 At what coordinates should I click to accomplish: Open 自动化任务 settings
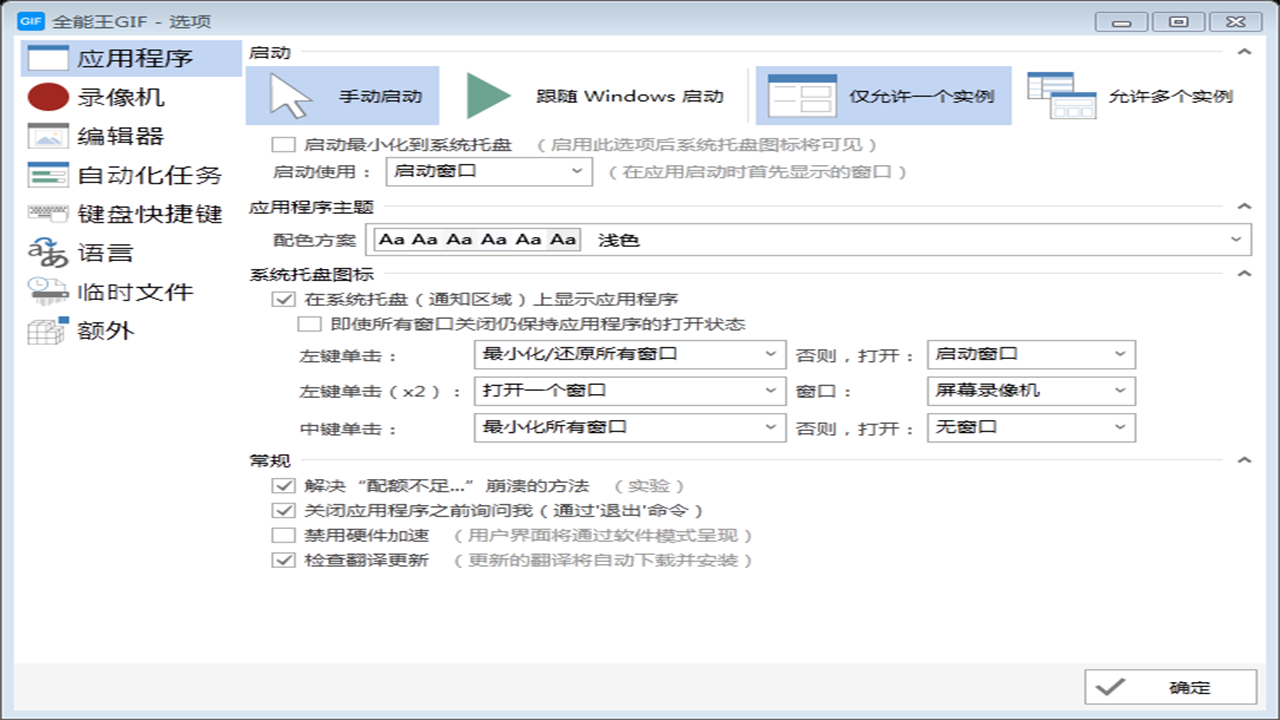pos(110,175)
